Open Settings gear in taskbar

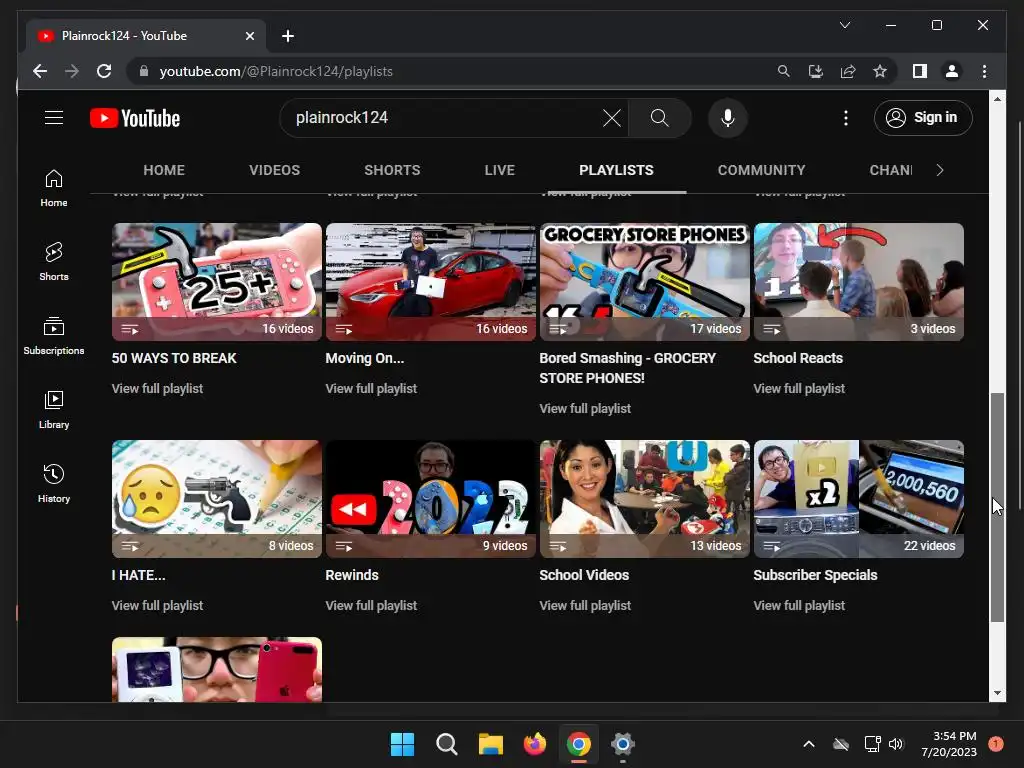623,744
